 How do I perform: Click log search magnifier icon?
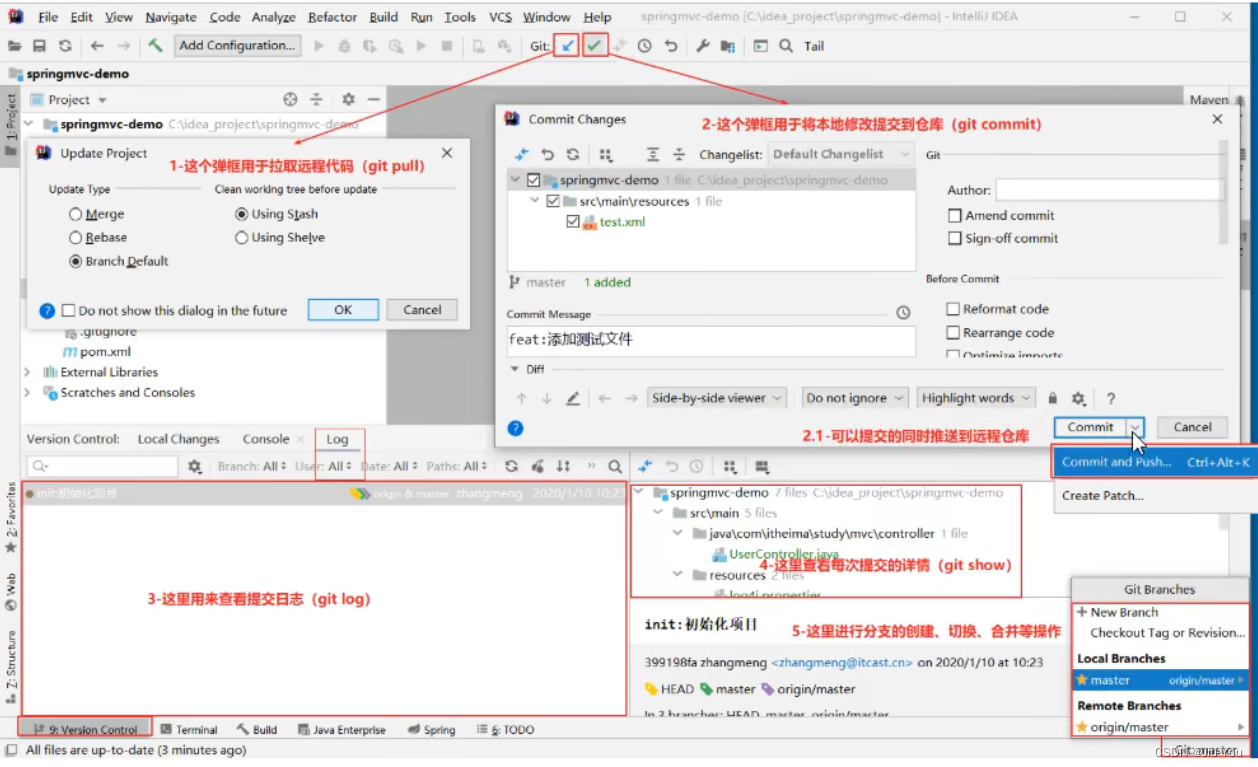[x=615, y=466]
